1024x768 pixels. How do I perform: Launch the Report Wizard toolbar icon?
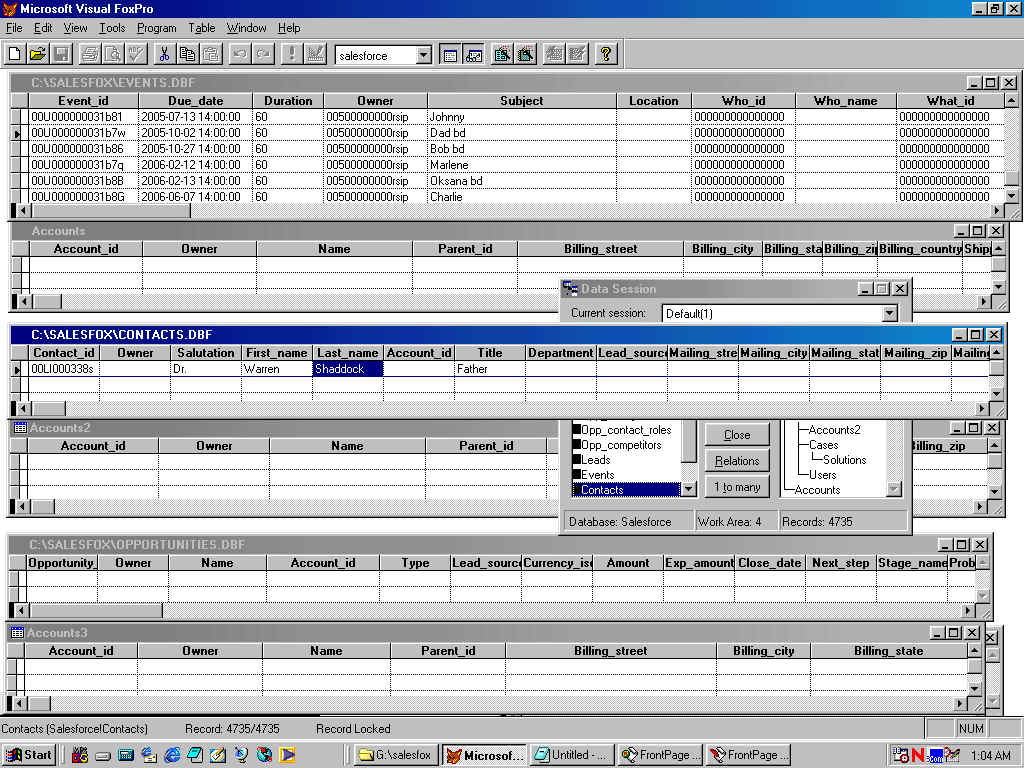[526, 54]
